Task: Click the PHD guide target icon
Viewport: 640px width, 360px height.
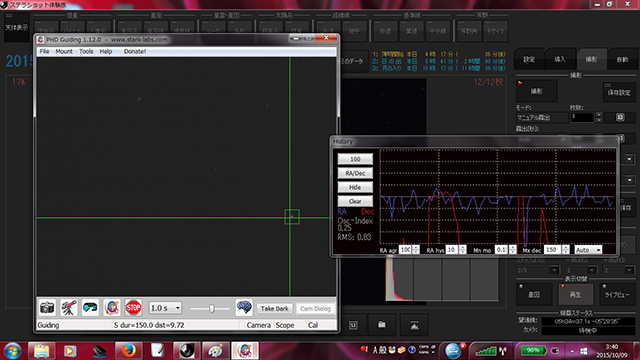Action: (x=112, y=307)
